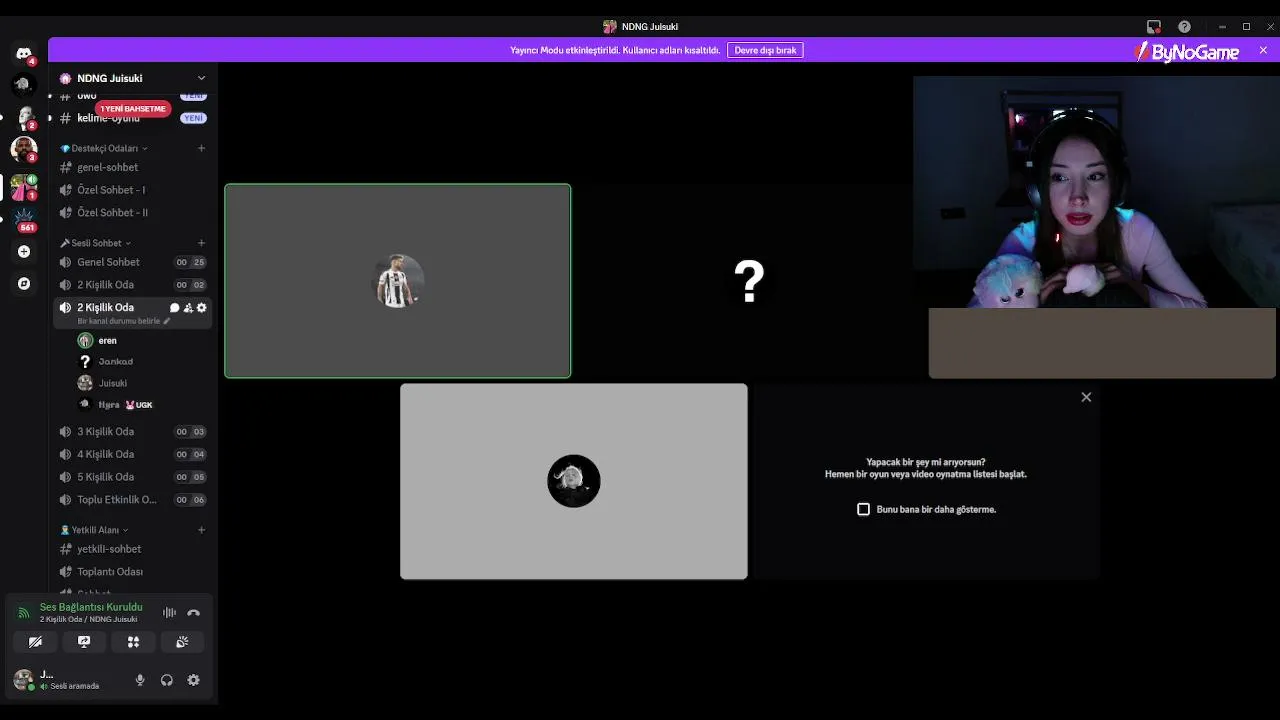
Task: Join Toplu Etkinlik voice channel
Action: click(132, 500)
